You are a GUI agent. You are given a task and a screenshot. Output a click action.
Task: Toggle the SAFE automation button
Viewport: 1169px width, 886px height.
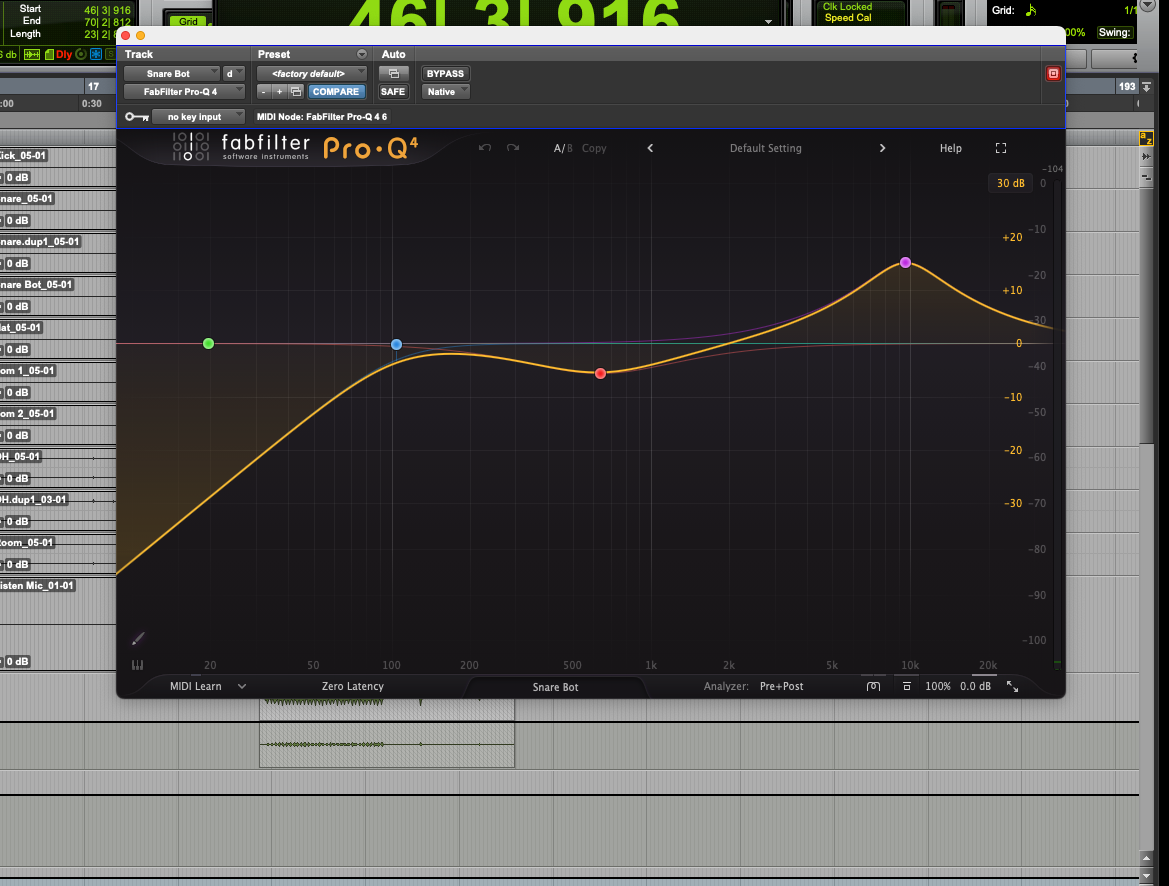(x=393, y=91)
